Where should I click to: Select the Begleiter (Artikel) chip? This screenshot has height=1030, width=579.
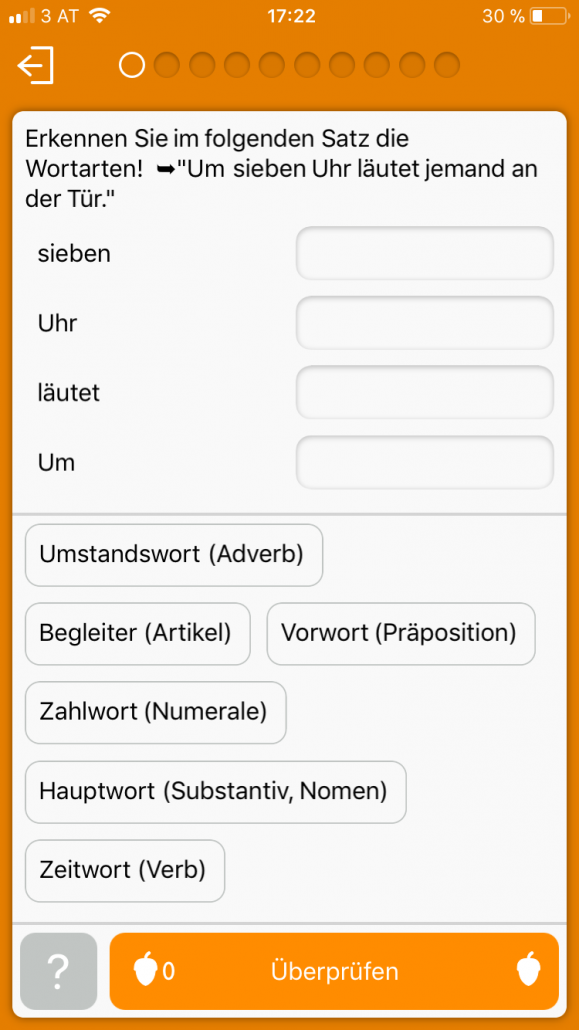tap(137, 634)
